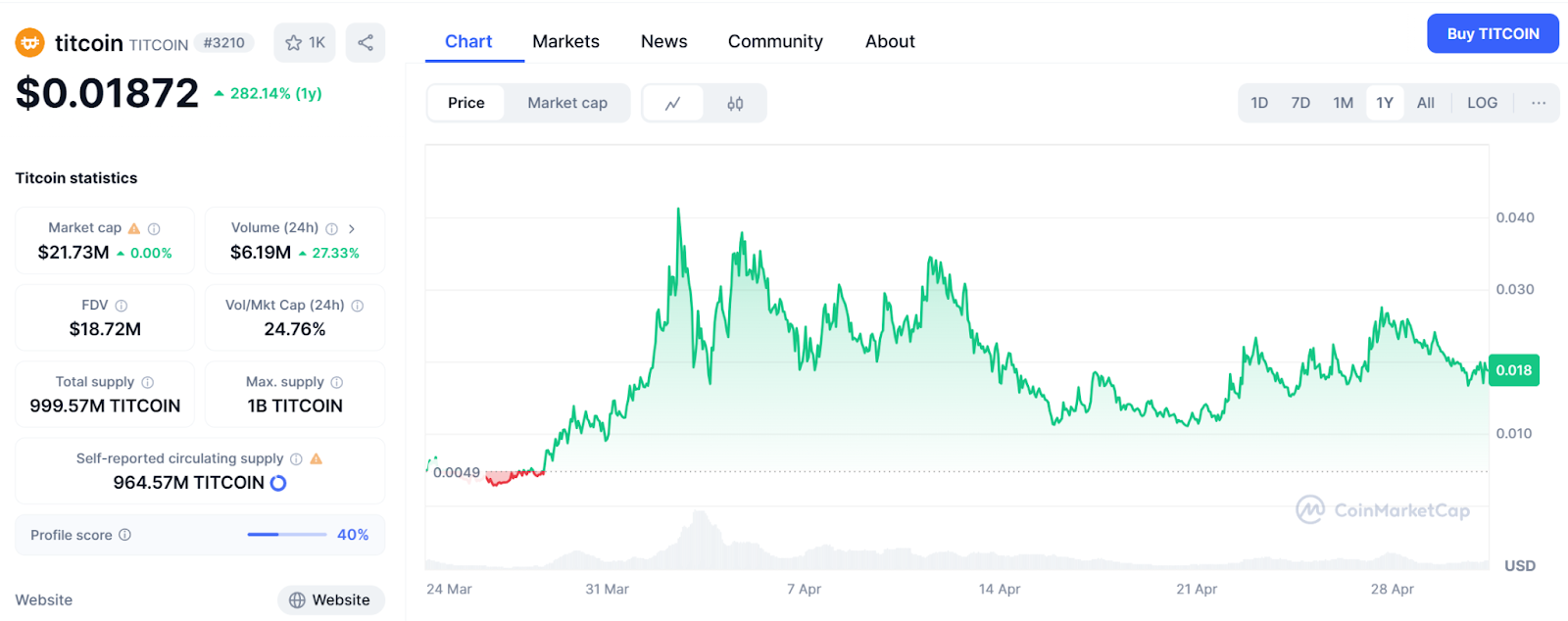Click the FDV info icon
Image resolution: width=1568 pixels, height=621 pixels.
[122, 306]
